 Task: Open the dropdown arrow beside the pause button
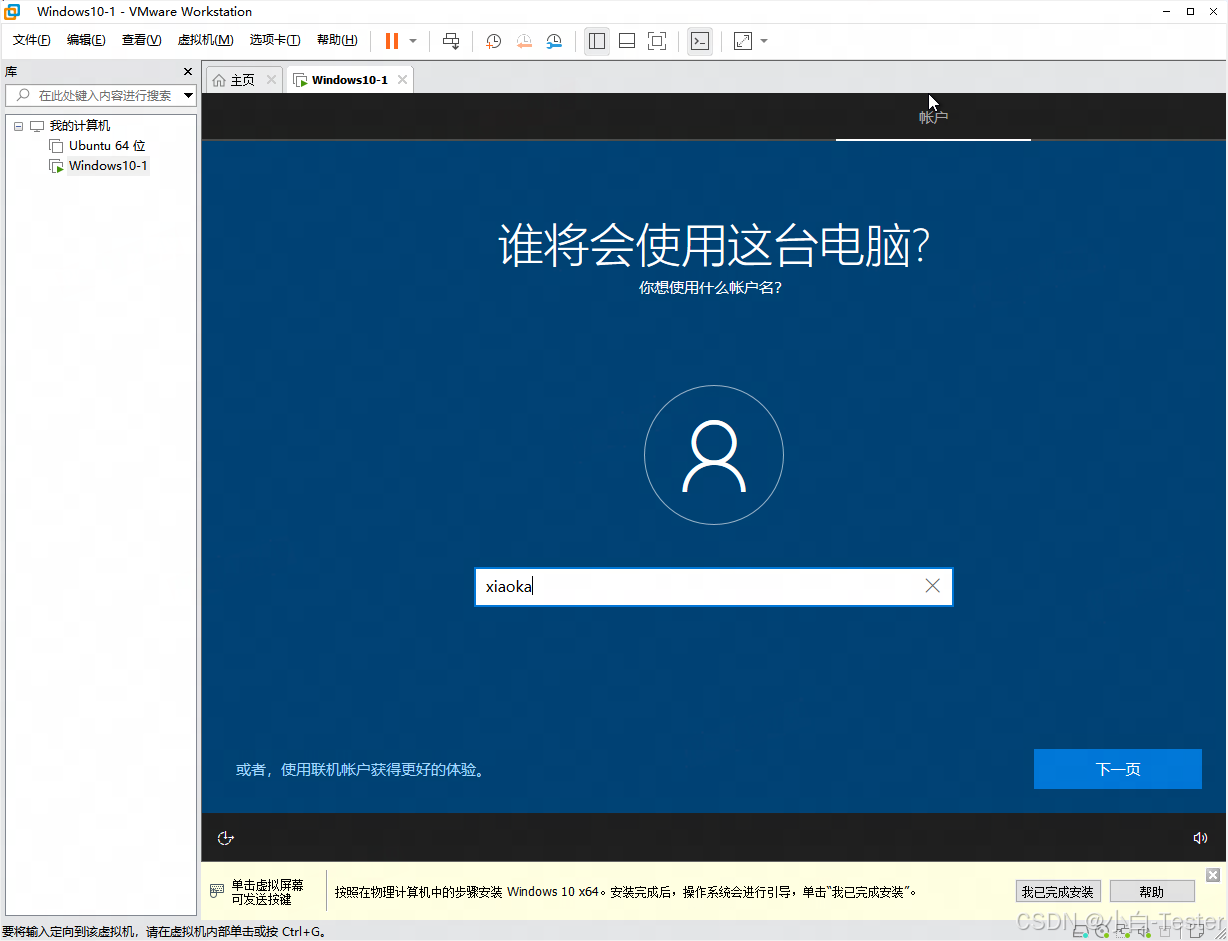413,41
